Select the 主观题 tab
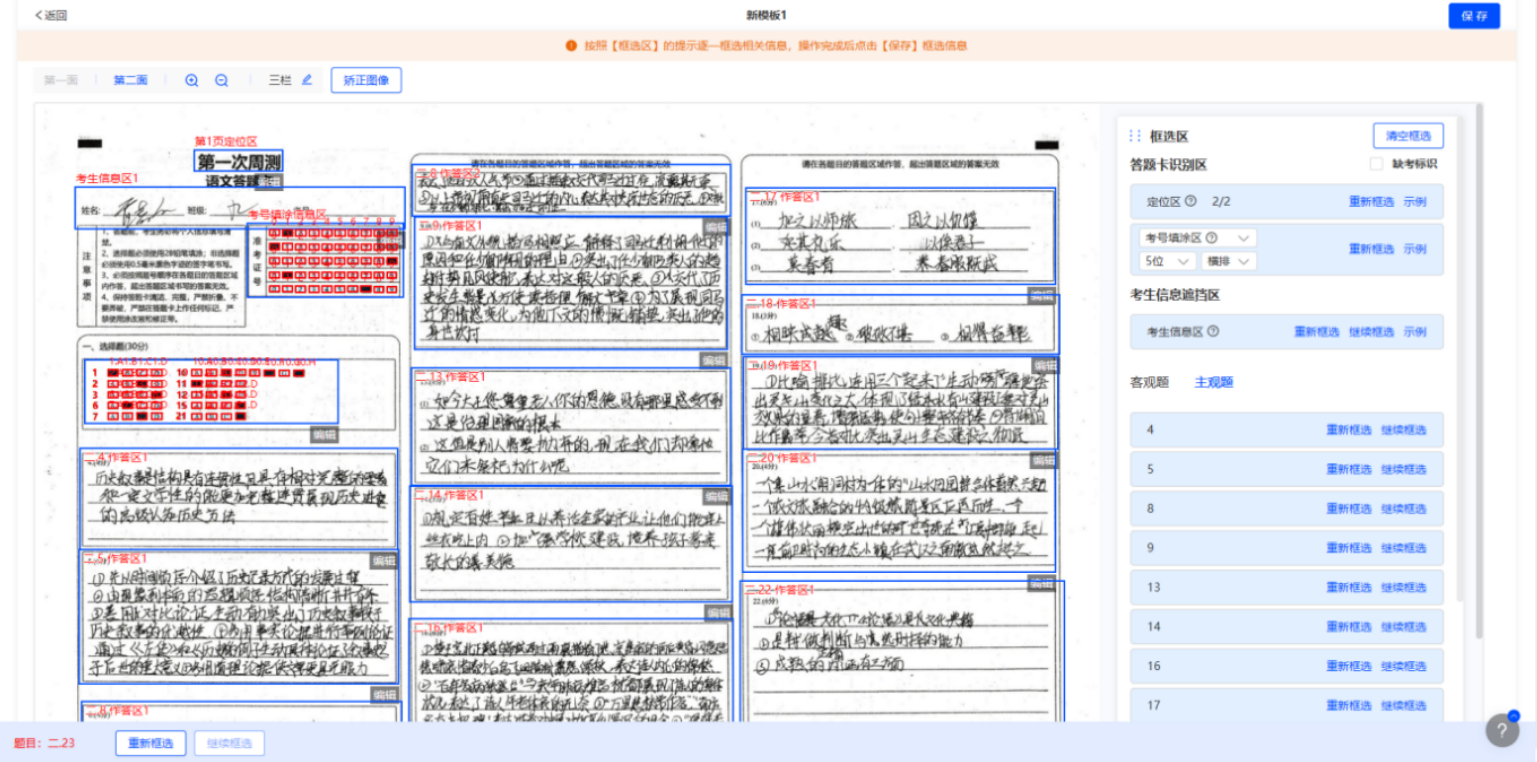1537x762 pixels. [1214, 382]
